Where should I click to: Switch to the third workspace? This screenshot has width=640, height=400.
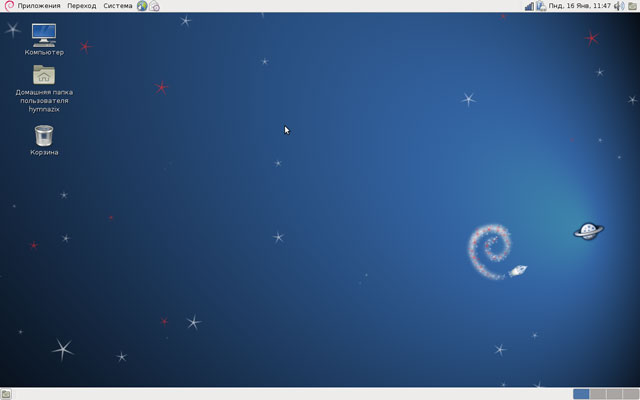[614, 394]
